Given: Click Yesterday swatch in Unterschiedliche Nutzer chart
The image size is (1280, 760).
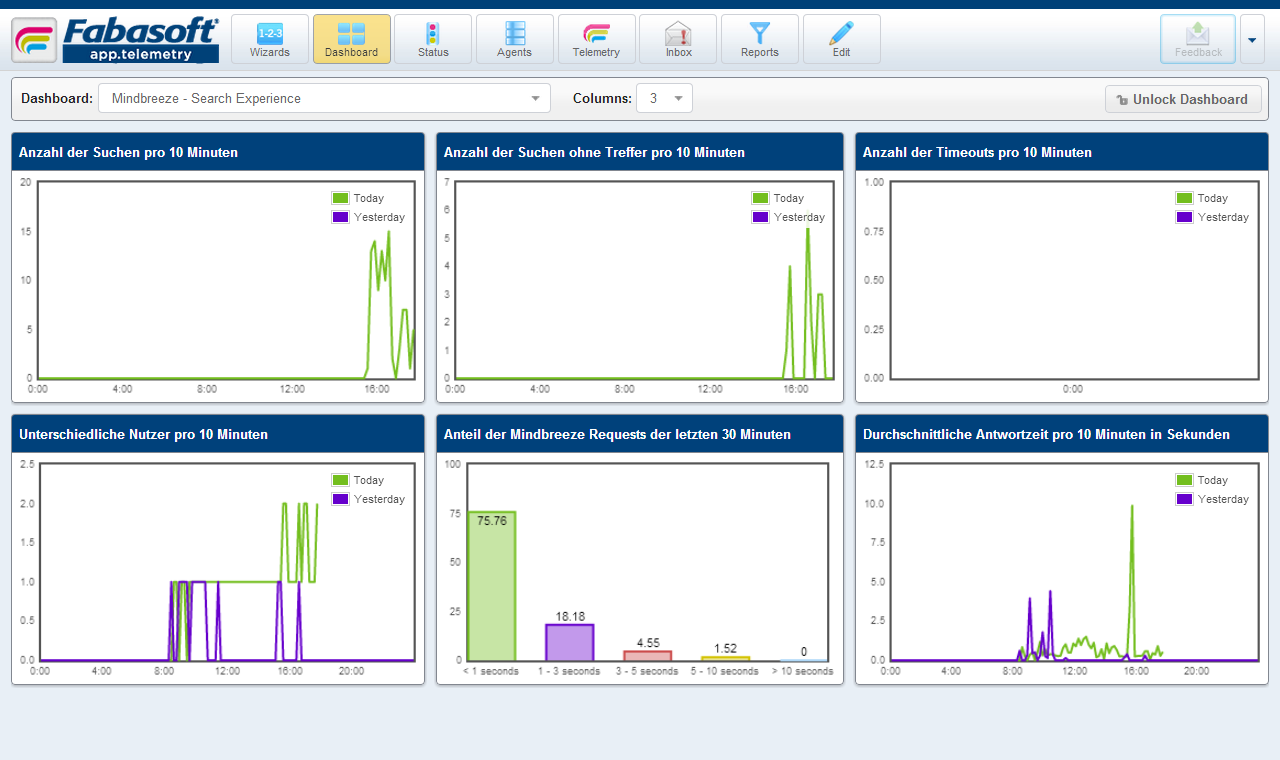Looking at the screenshot, I should pyautogui.click(x=340, y=499).
